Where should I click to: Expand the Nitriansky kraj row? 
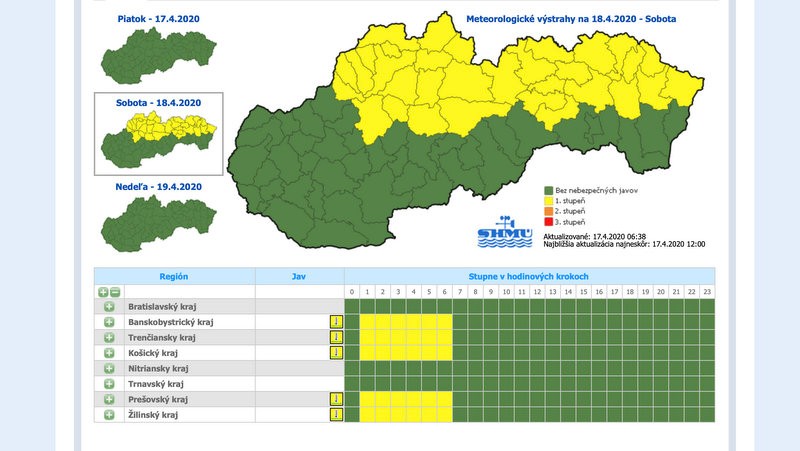tap(109, 368)
